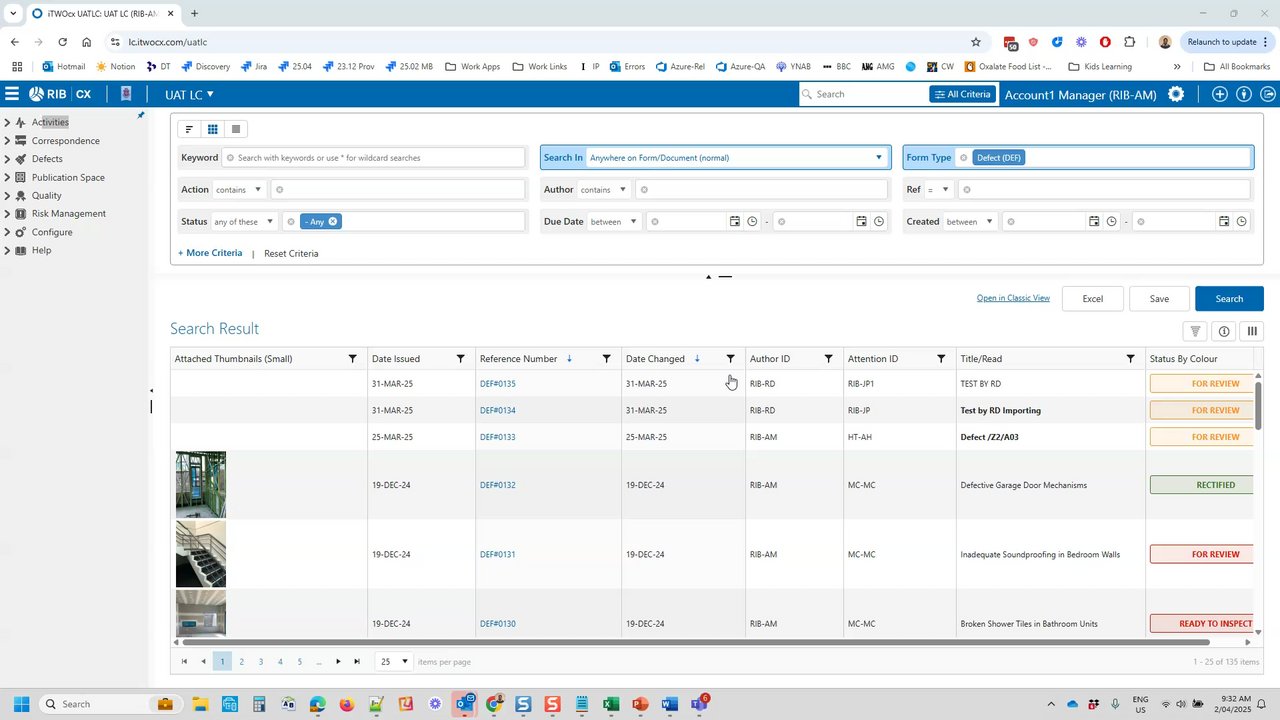Expand the Defects tree node
The image size is (1280, 720).
pos(7,159)
